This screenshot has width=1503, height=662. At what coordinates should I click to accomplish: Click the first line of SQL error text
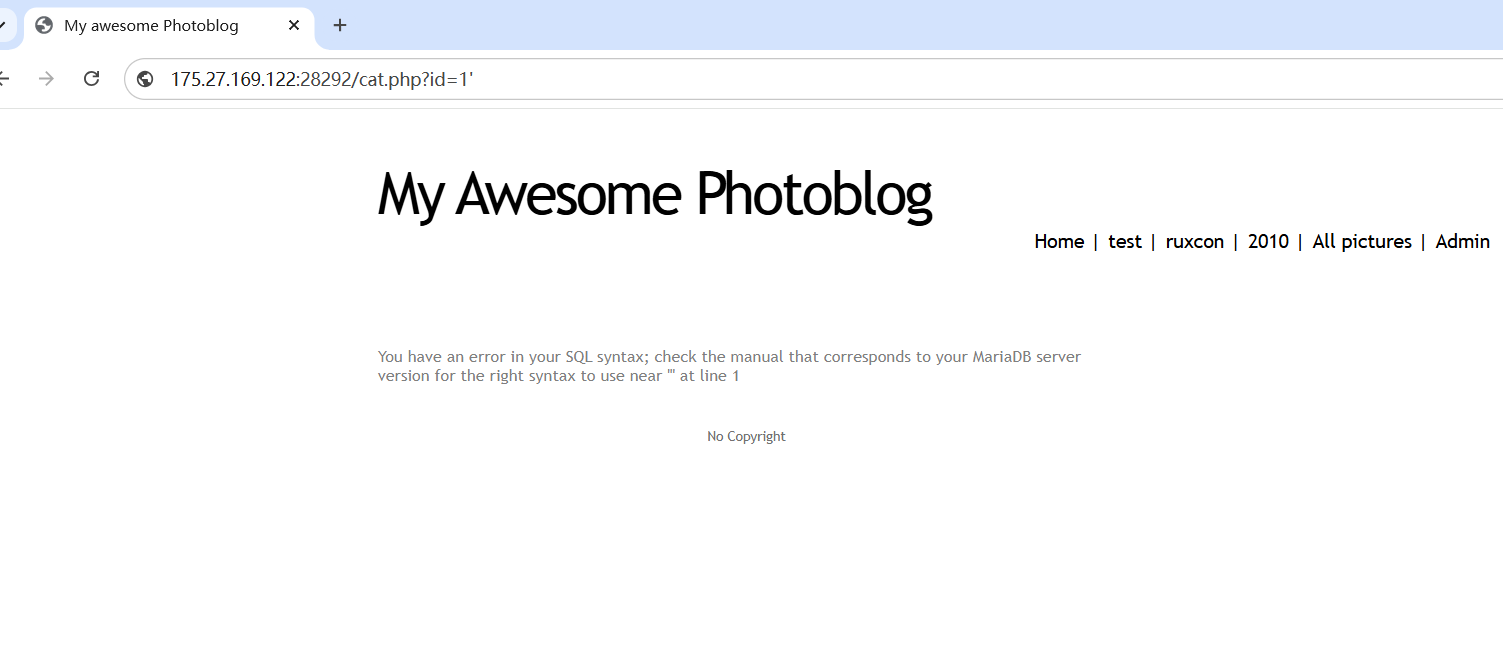click(729, 356)
